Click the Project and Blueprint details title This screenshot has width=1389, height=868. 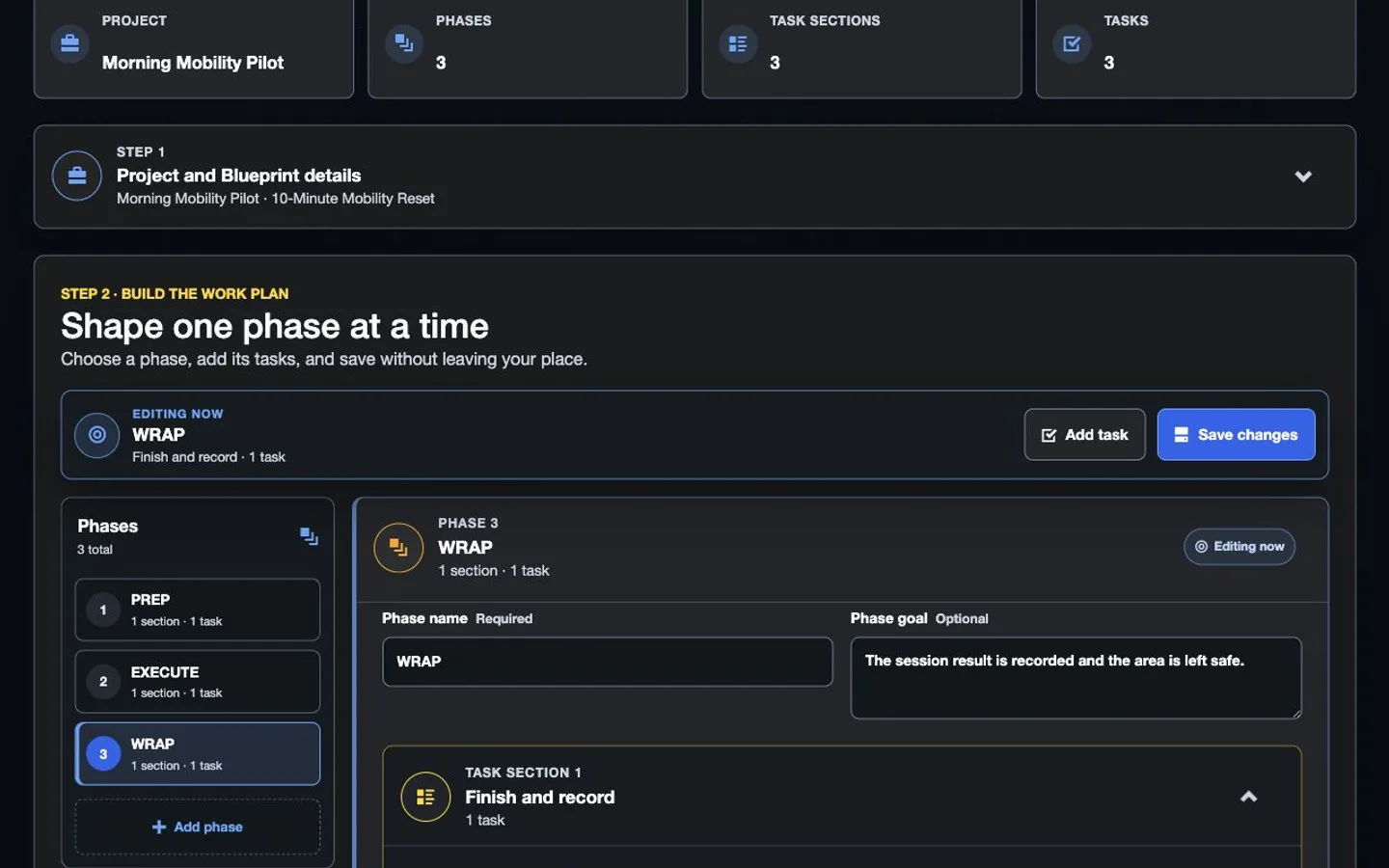point(238,176)
